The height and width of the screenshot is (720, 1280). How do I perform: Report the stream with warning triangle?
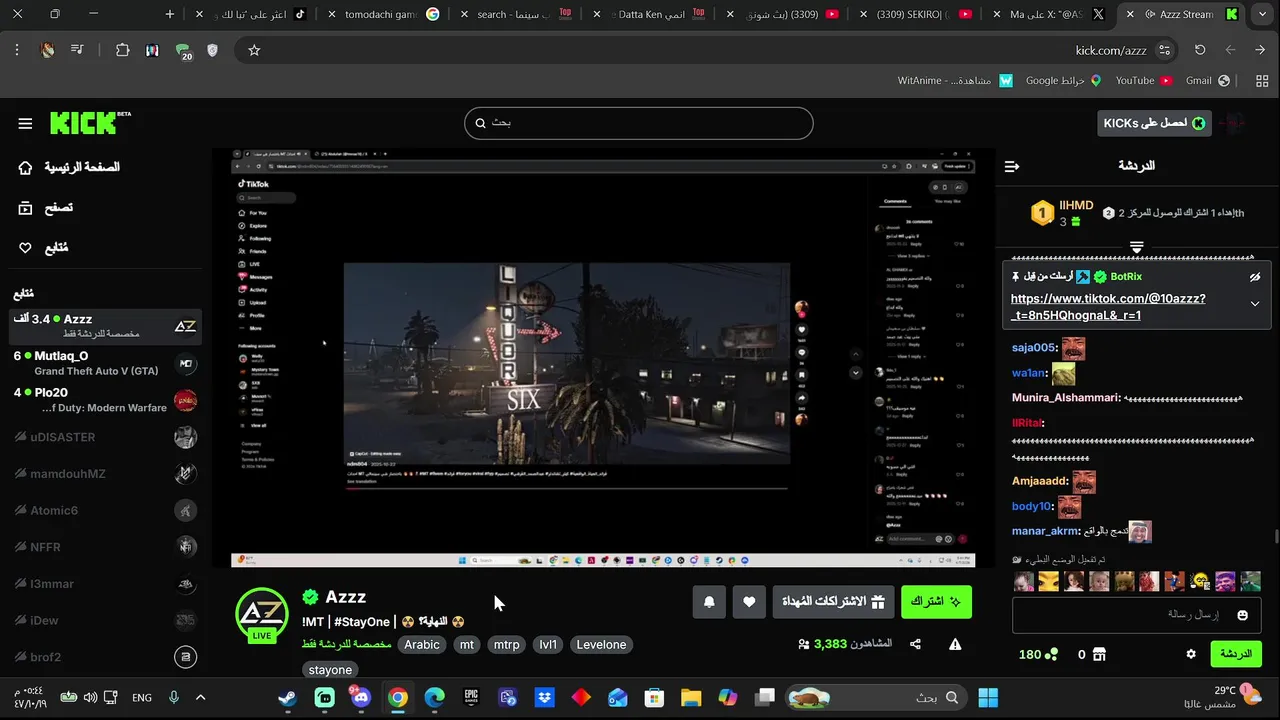tap(955, 644)
